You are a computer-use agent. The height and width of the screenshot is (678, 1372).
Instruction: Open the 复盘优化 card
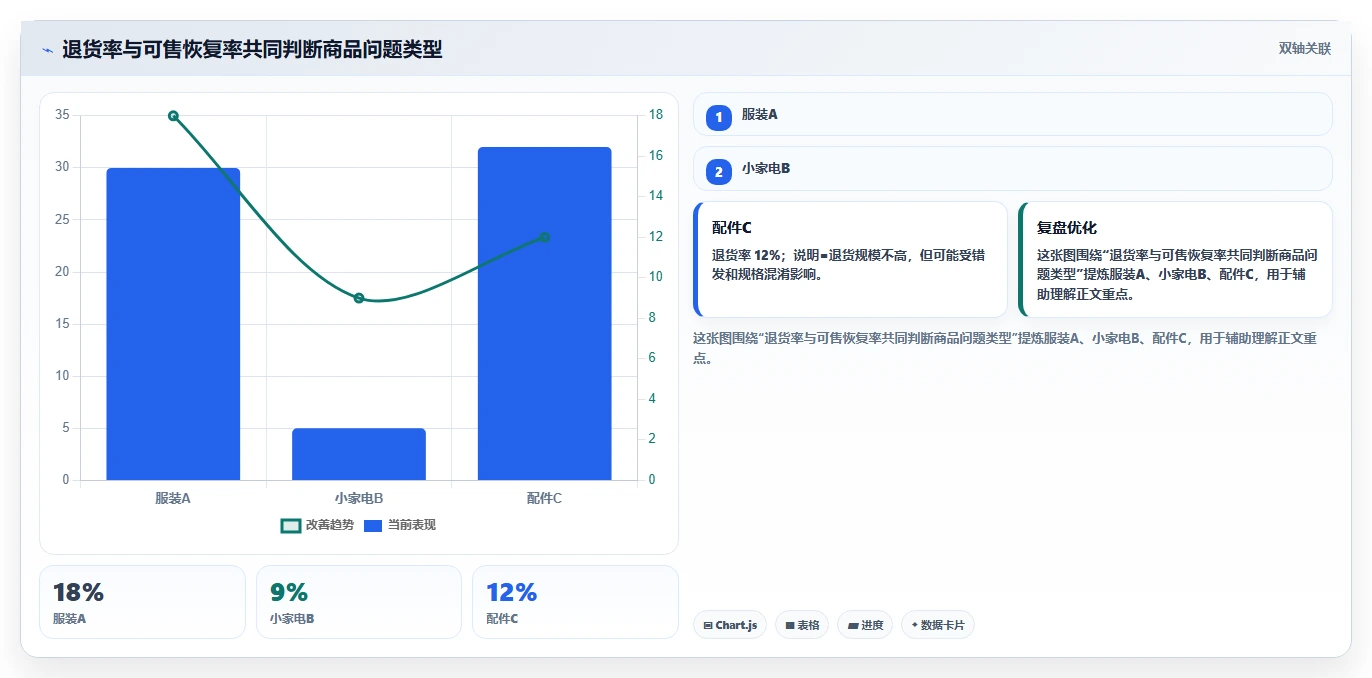[x=1175, y=259]
